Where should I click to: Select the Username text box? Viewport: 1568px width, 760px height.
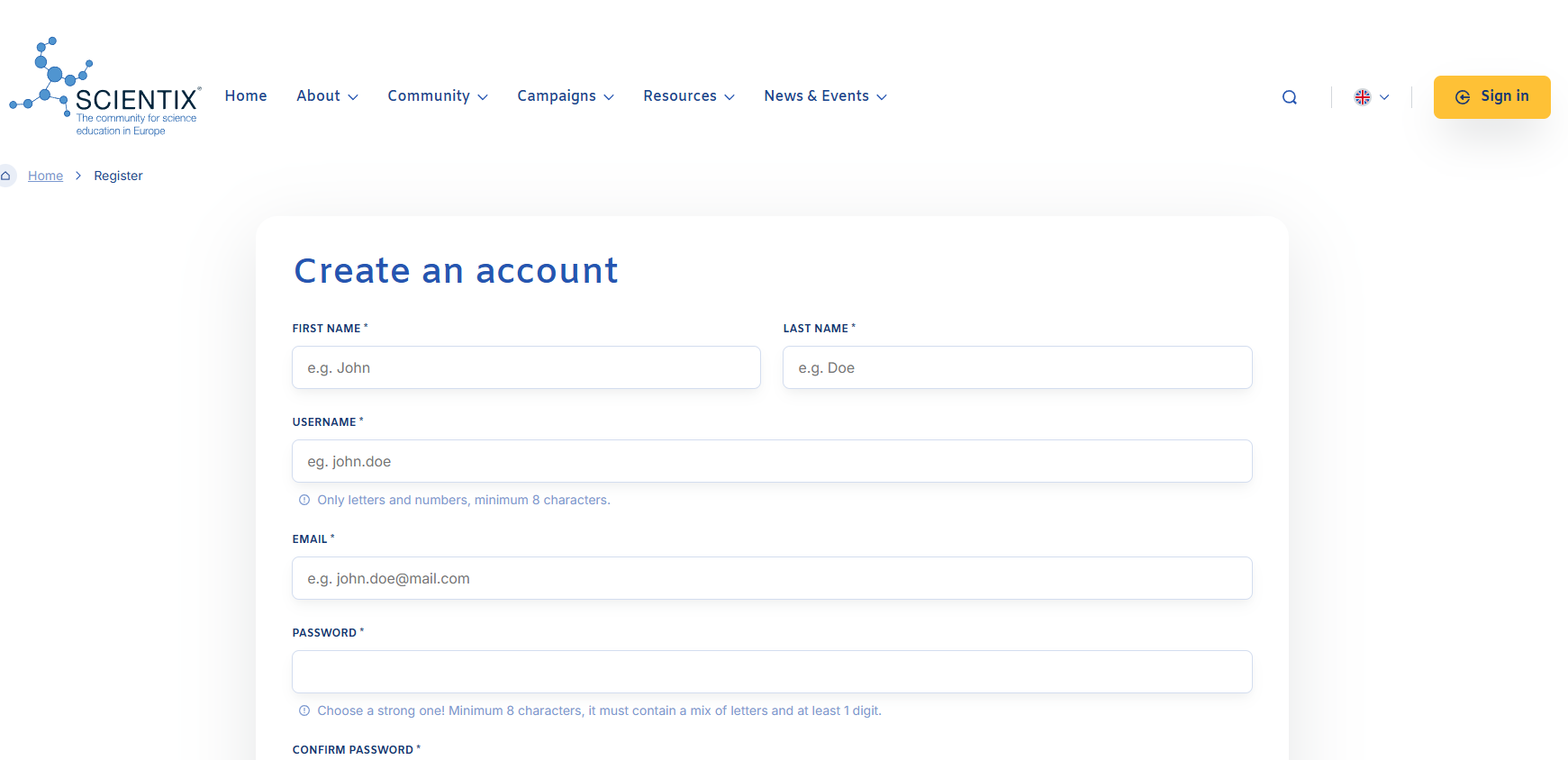[772, 461]
